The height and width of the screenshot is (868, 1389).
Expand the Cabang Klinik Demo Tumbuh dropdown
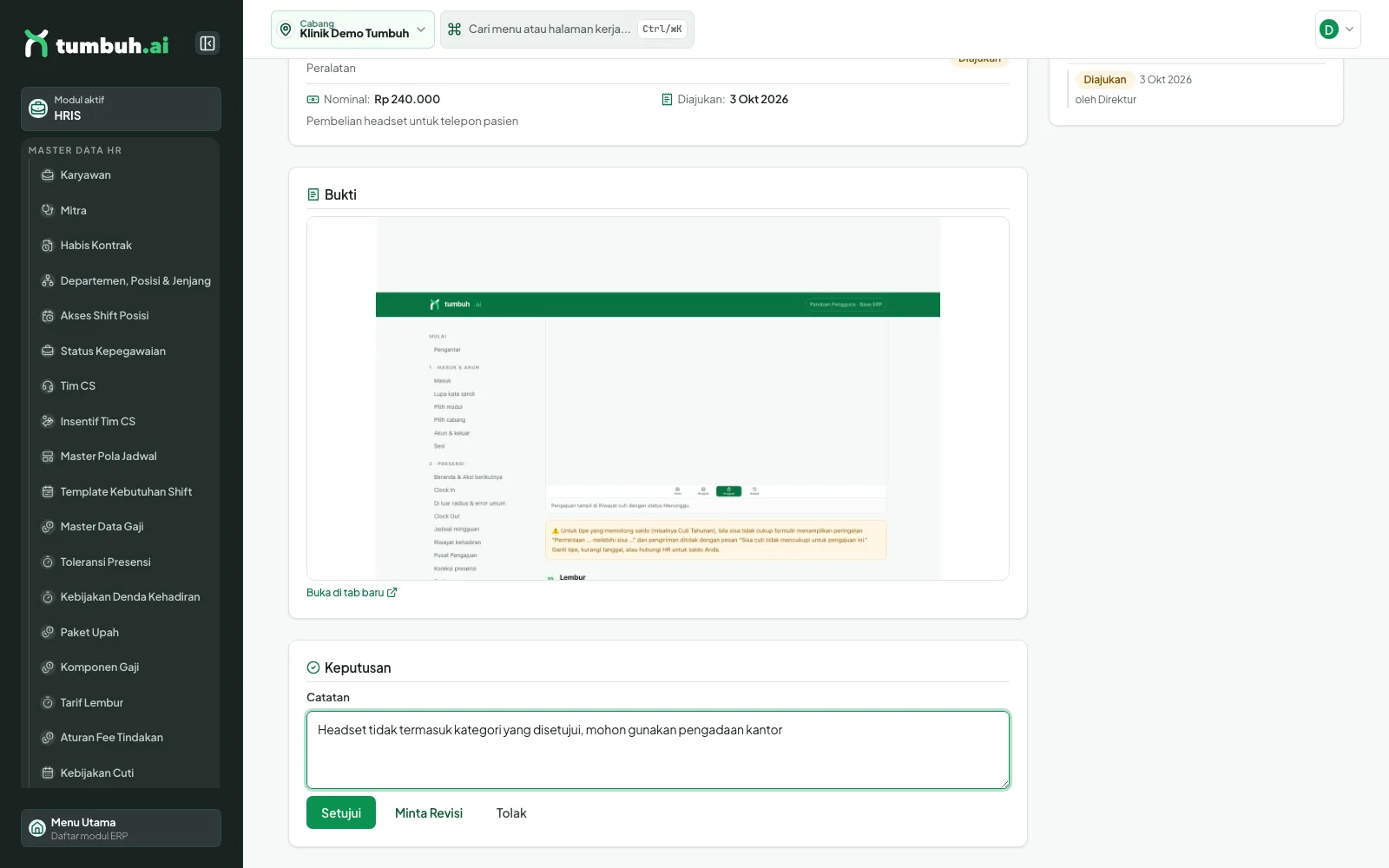click(352, 30)
